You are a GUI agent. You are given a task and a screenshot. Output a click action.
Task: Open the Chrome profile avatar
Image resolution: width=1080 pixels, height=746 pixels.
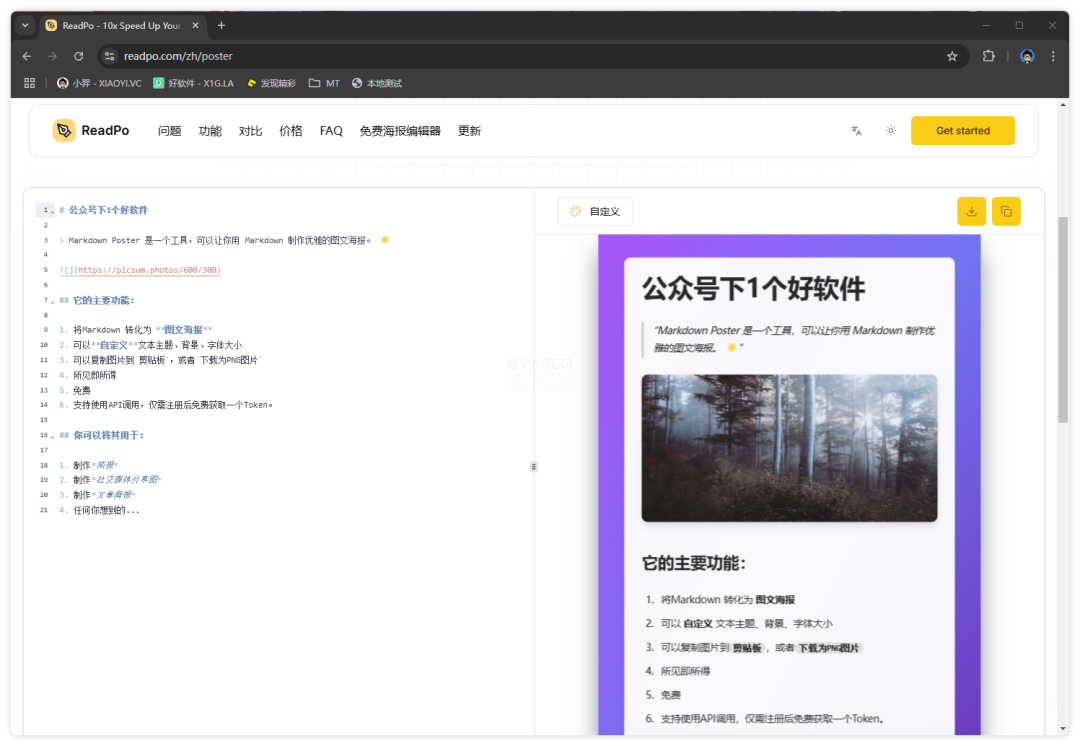1027,56
